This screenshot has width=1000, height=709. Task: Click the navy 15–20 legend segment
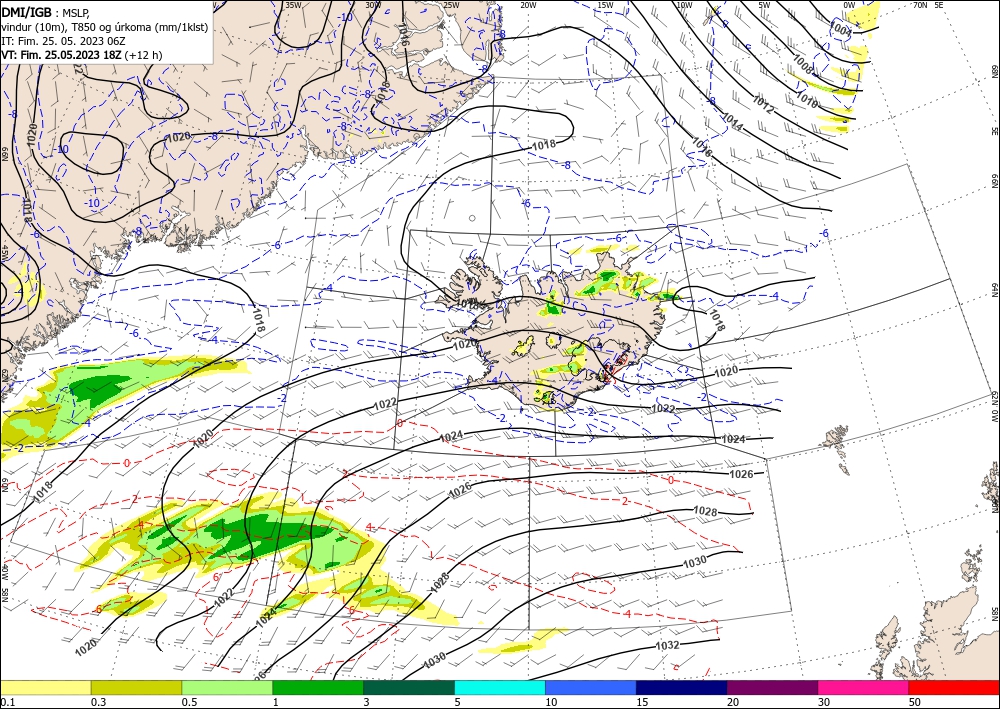[x=682, y=687]
